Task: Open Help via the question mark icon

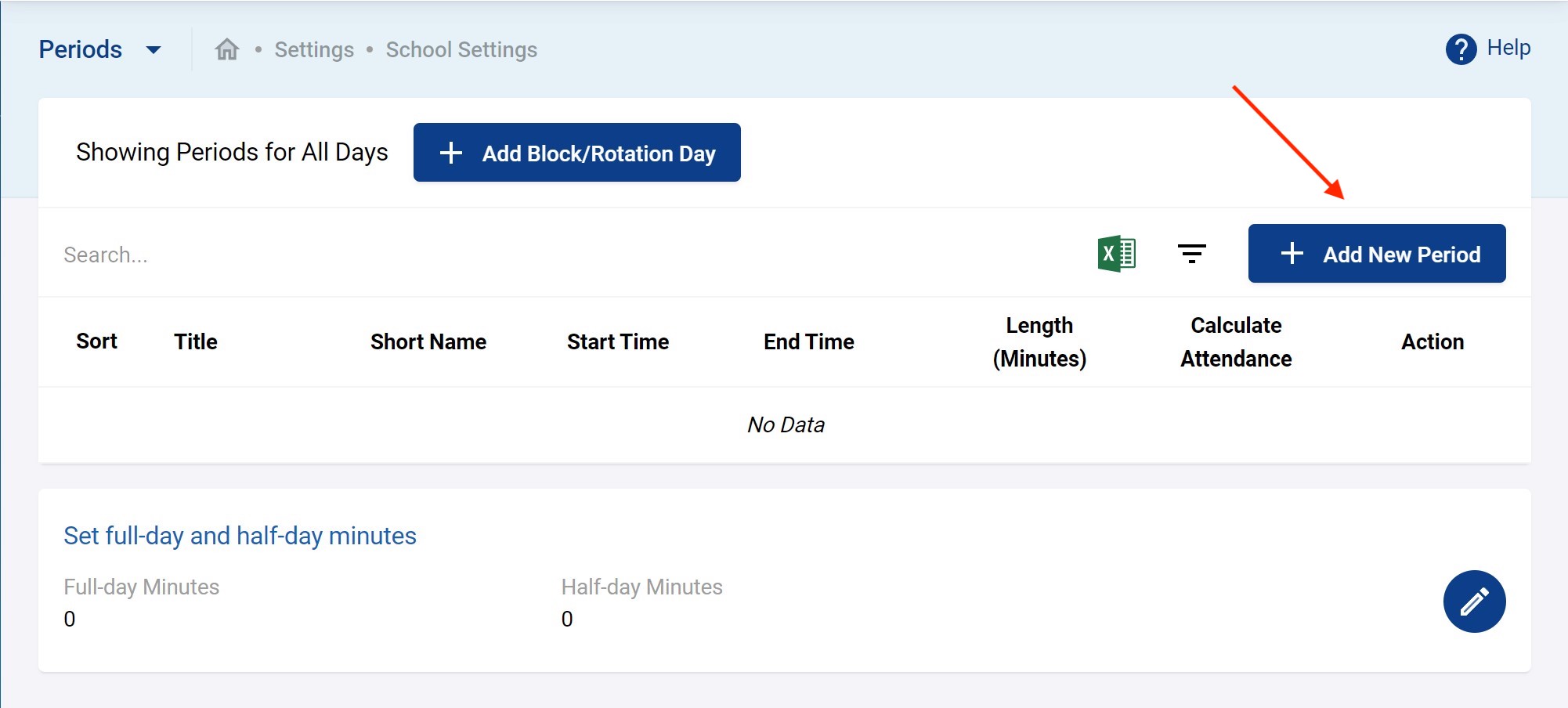Action: click(1461, 49)
